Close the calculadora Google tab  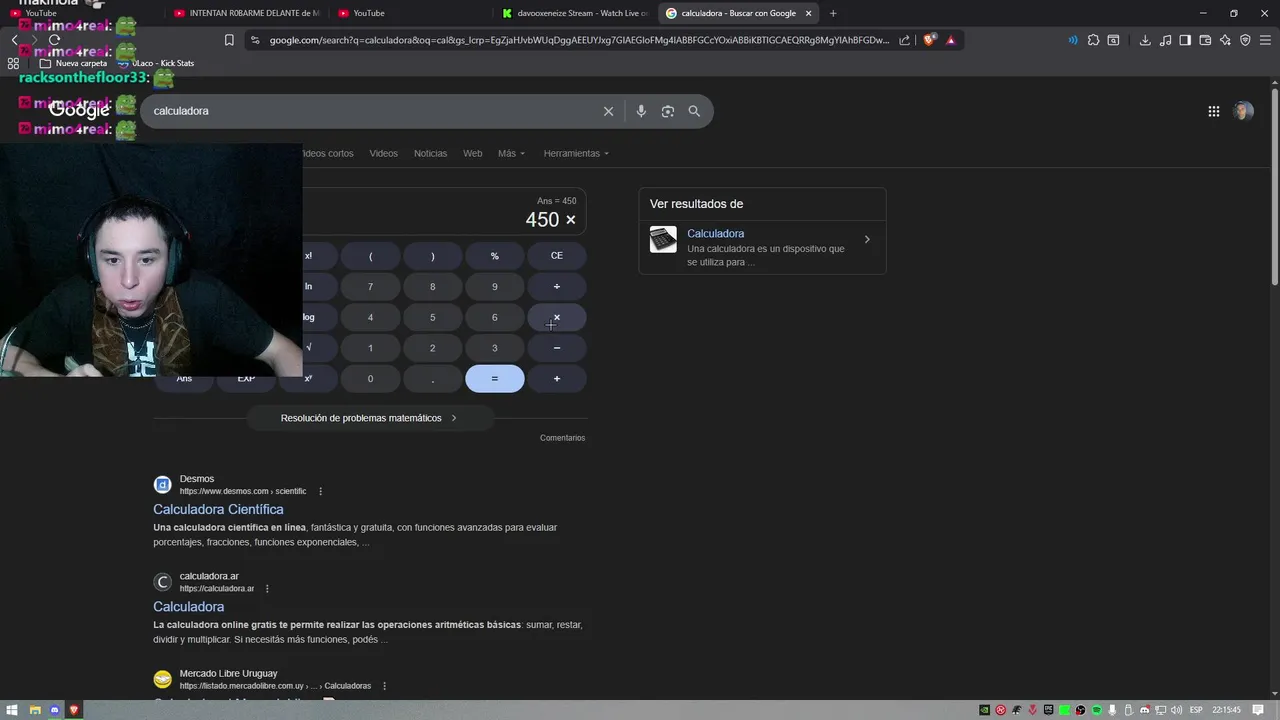[x=808, y=13]
